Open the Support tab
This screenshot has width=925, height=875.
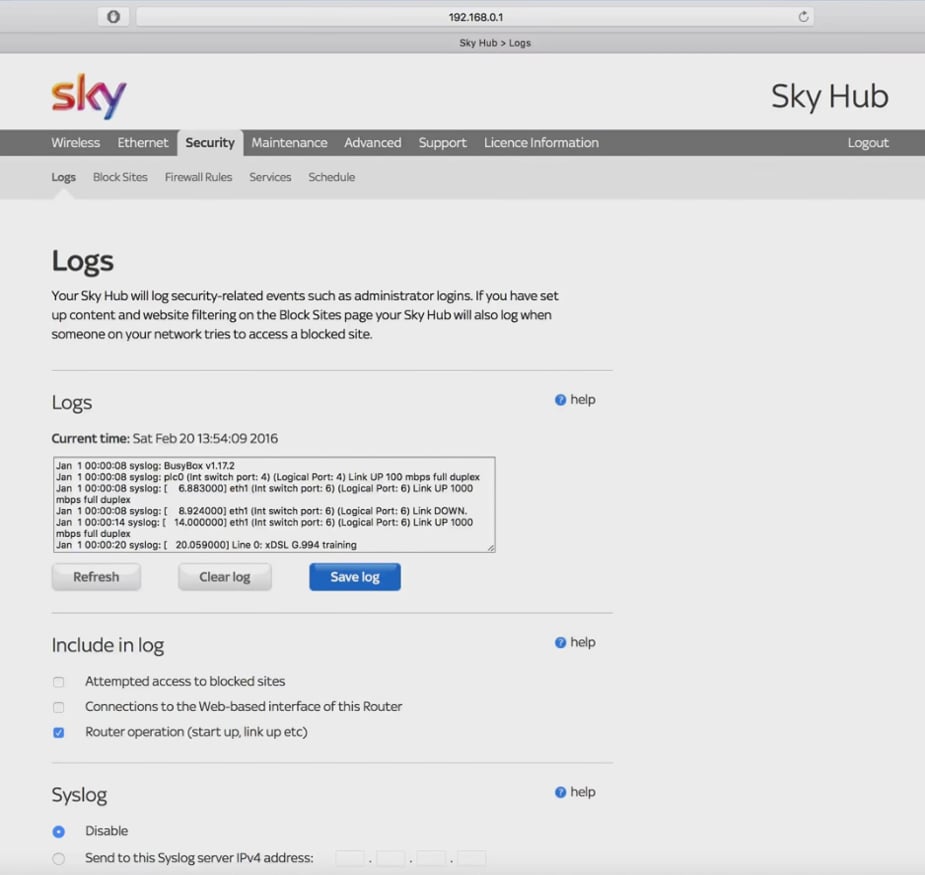(442, 143)
